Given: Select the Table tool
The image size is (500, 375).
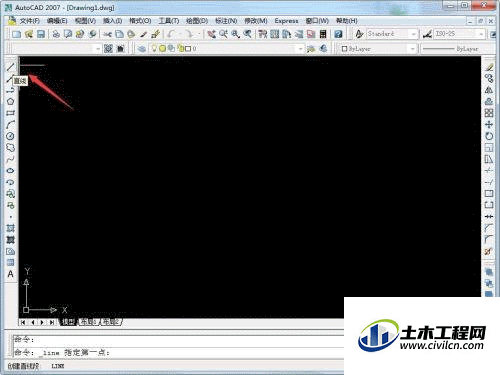Looking at the screenshot, I should click(x=10, y=263).
